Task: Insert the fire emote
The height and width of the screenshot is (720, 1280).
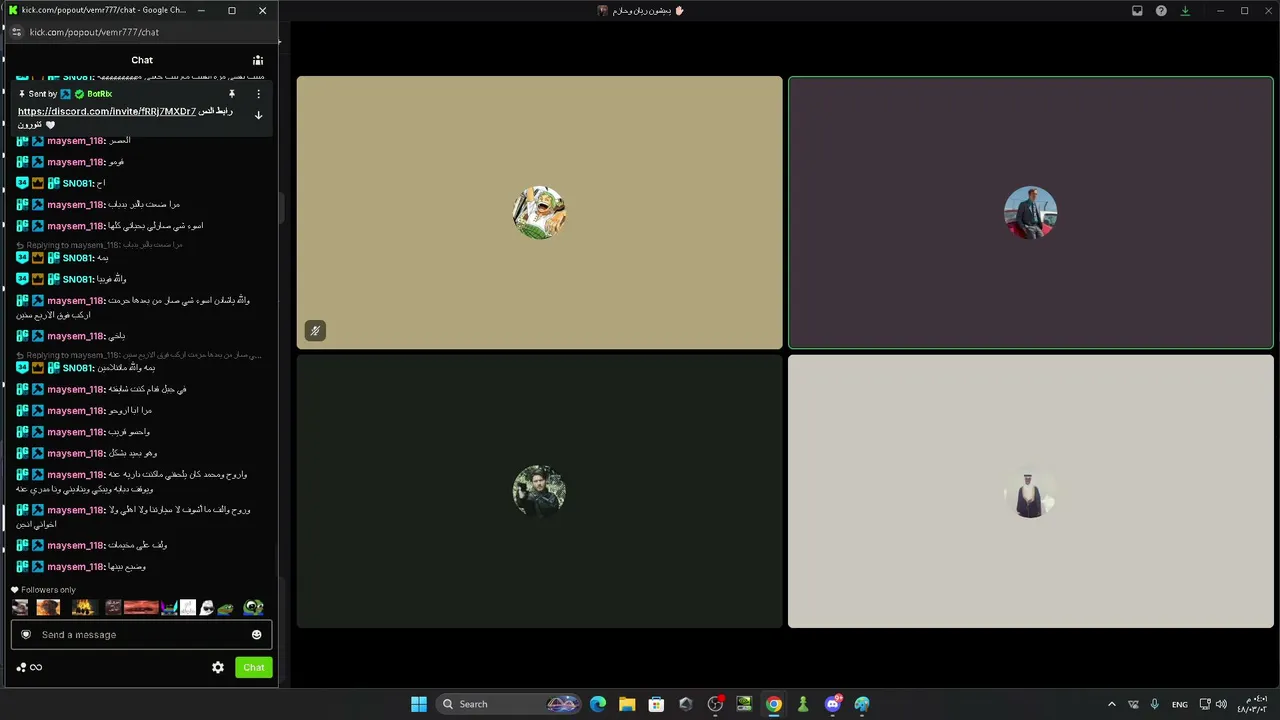Action: click(x=83, y=607)
